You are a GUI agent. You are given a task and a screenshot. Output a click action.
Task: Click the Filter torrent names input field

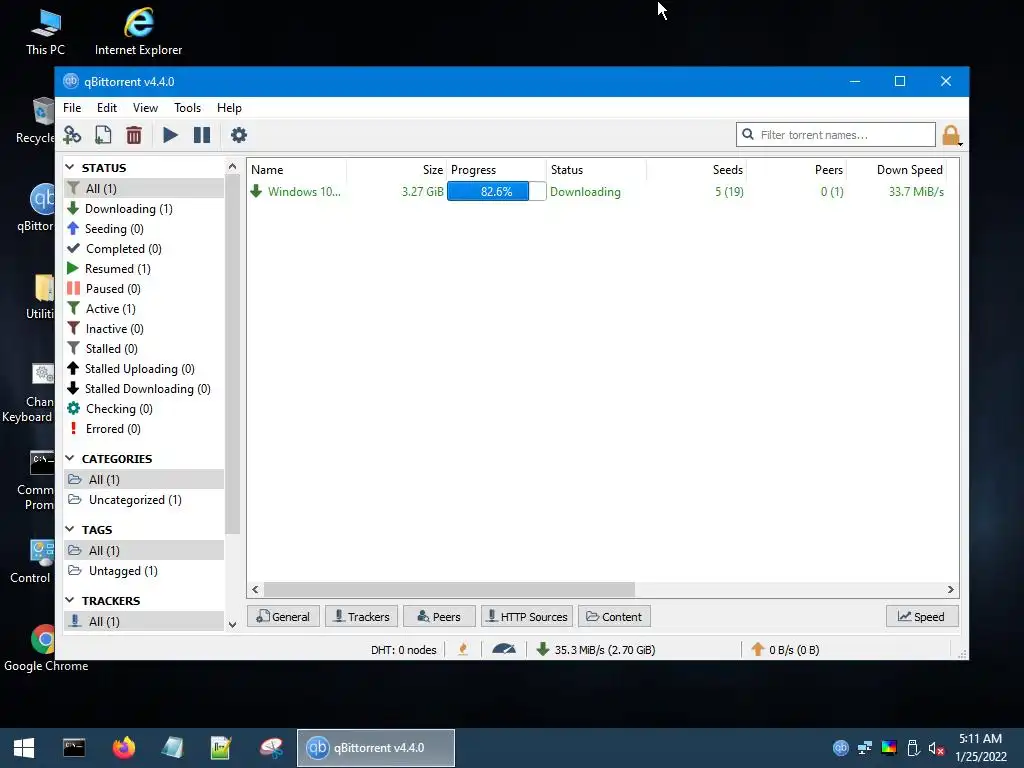pyautogui.click(x=836, y=135)
